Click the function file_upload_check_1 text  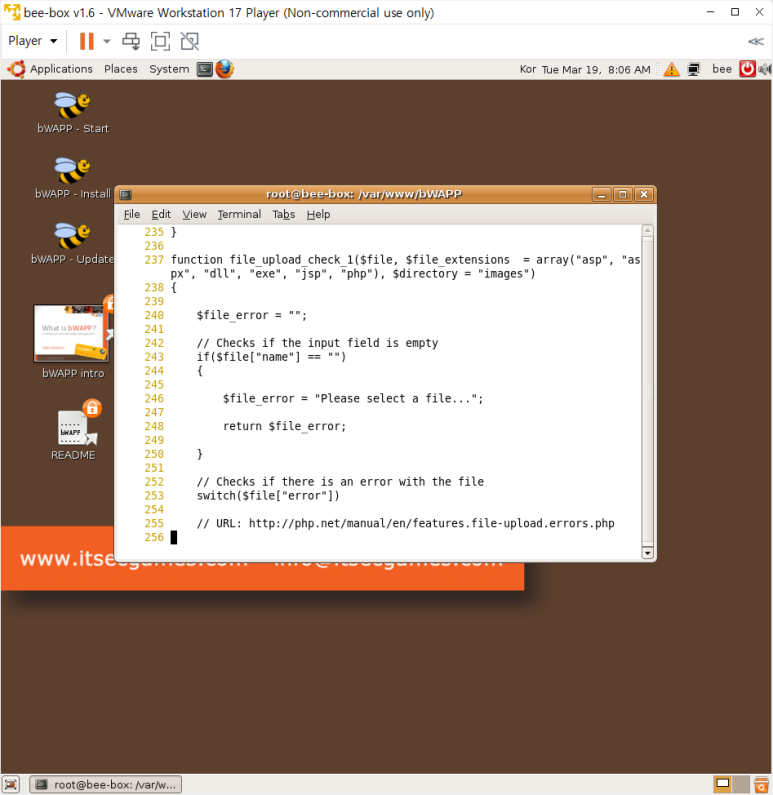pyautogui.click(x=262, y=260)
